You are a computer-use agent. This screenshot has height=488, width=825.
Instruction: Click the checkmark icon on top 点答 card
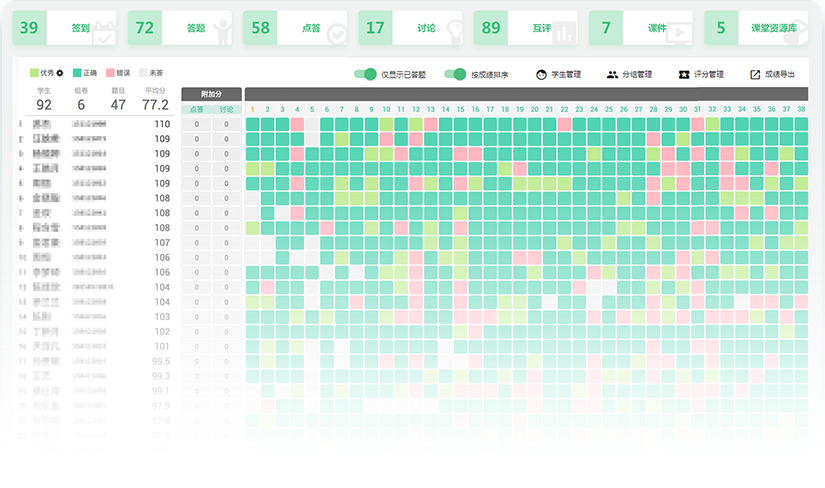336,35
